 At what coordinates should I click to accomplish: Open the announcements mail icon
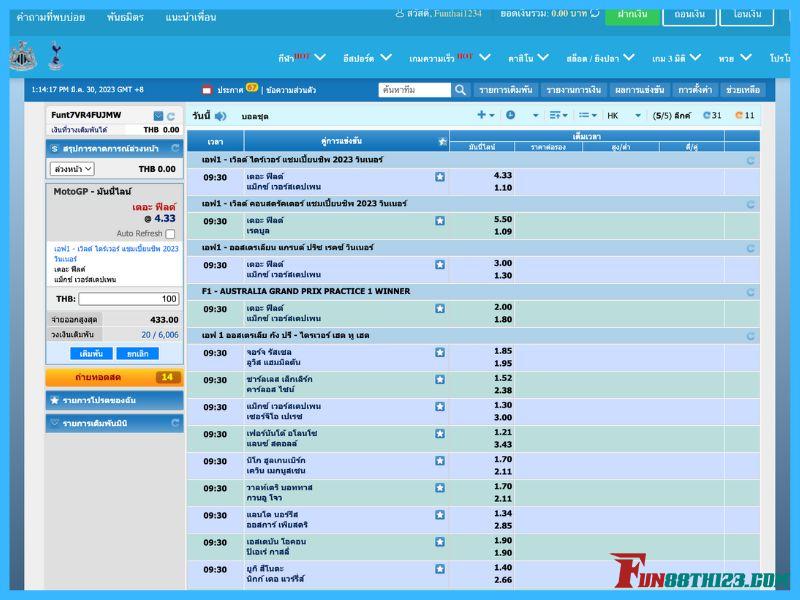[x=207, y=90]
